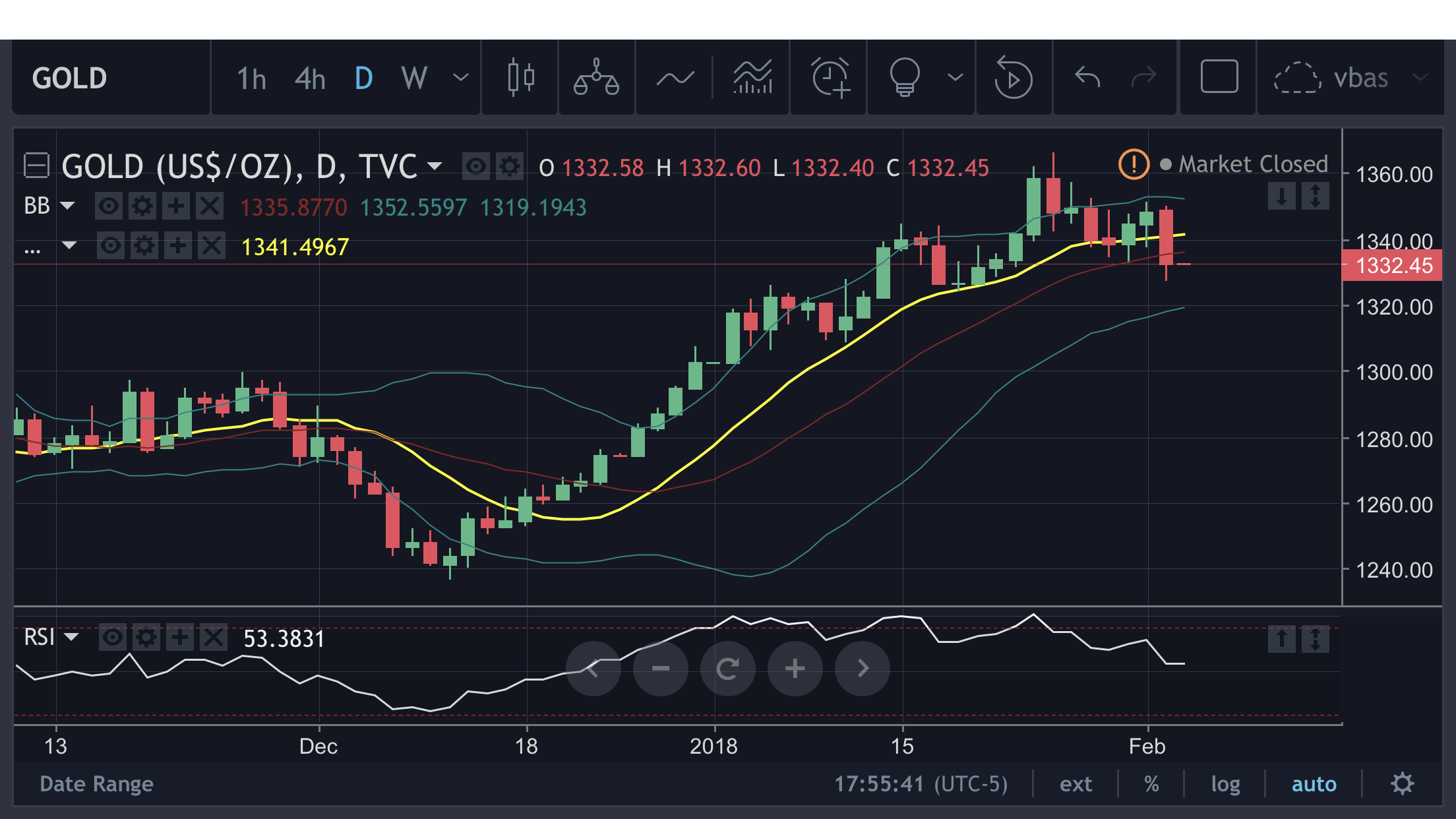Remove the RSI indicator
The height and width of the screenshot is (819, 1456).
[214, 637]
